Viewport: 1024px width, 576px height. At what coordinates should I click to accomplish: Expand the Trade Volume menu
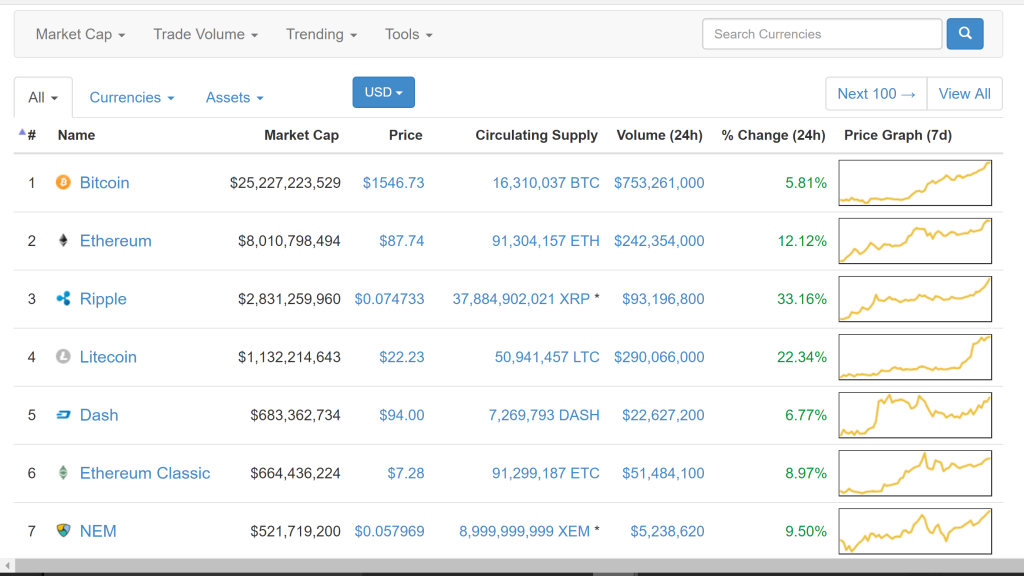(x=206, y=35)
